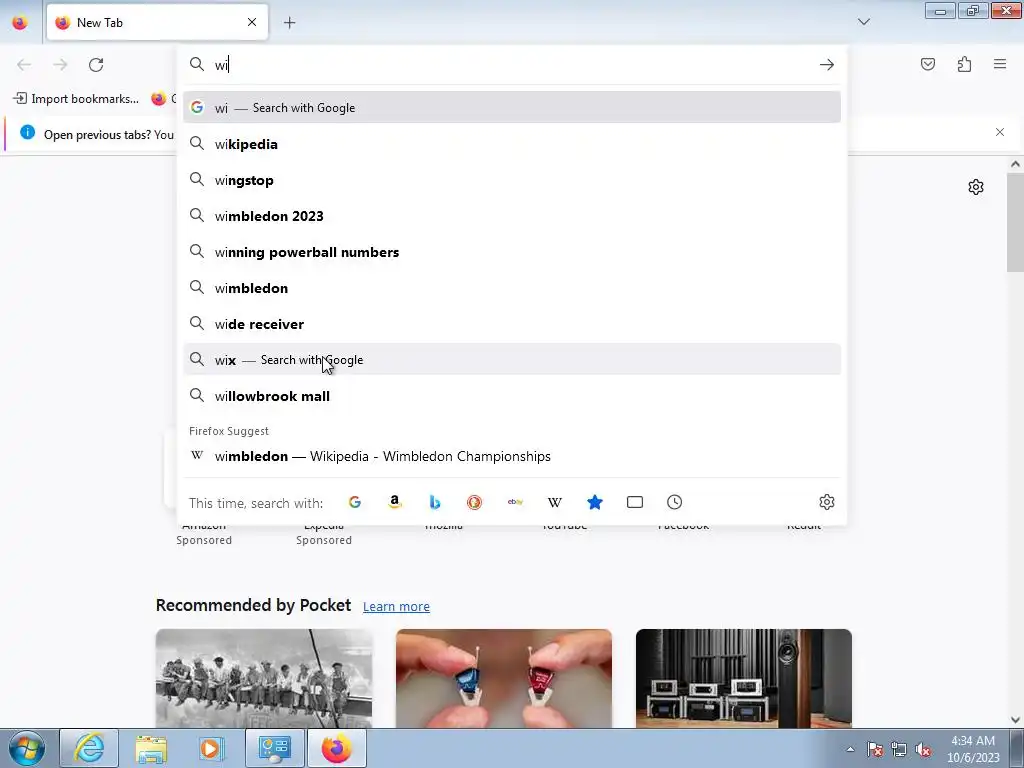Screen dimensions: 1024x768
Task: Open a new tab with plus button
Action: [x=289, y=23]
